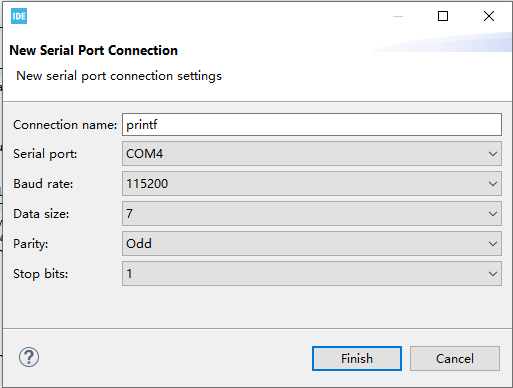Open the Baud rate dropdown showing 115200
Image resolution: width=513 pixels, height=388 pixels.
312,184
